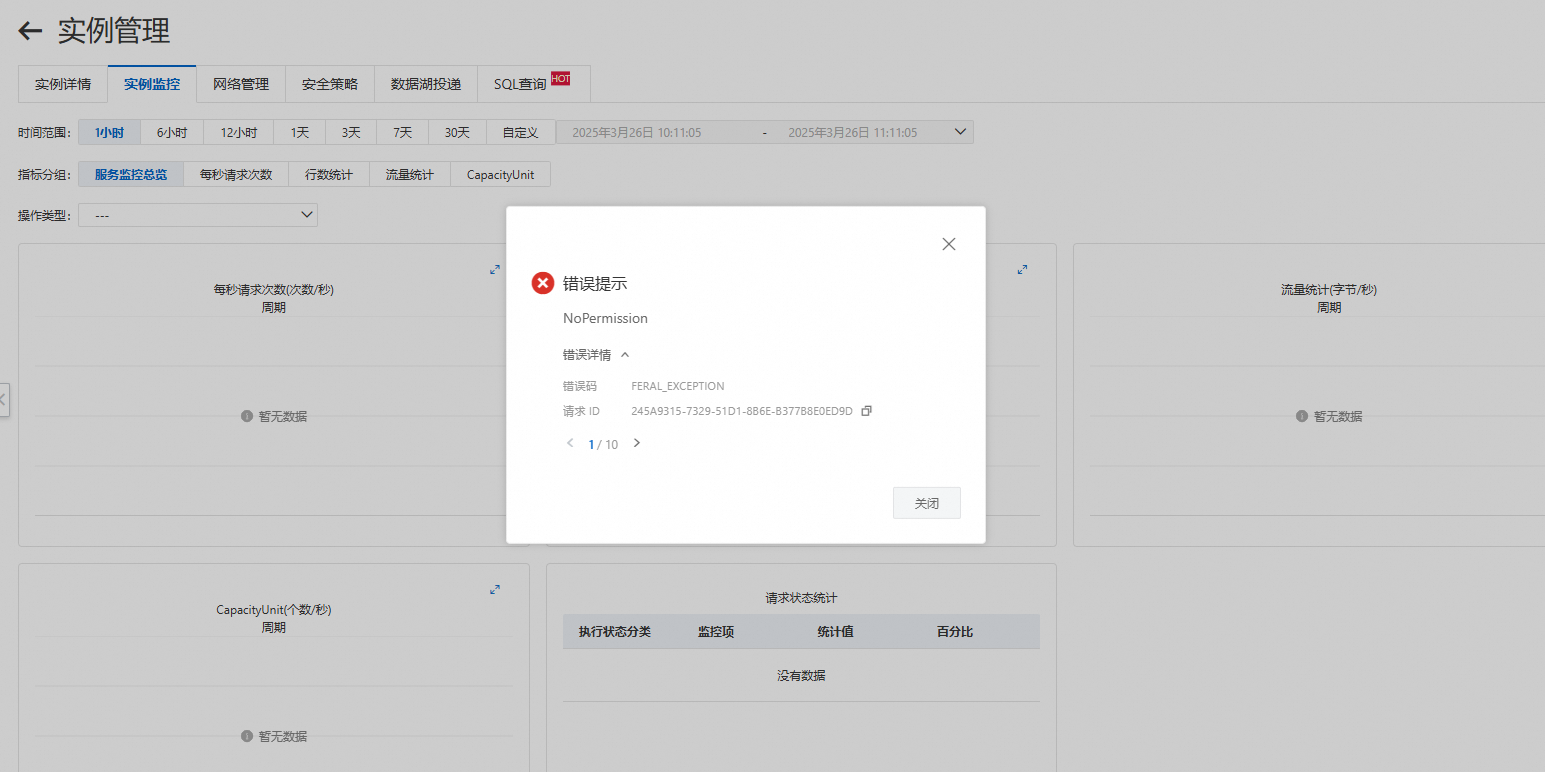Viewport: 1545px width, 772px height.
Task: Select the 30天 time range
Action: pyautogui.click(x=458, y=132)
